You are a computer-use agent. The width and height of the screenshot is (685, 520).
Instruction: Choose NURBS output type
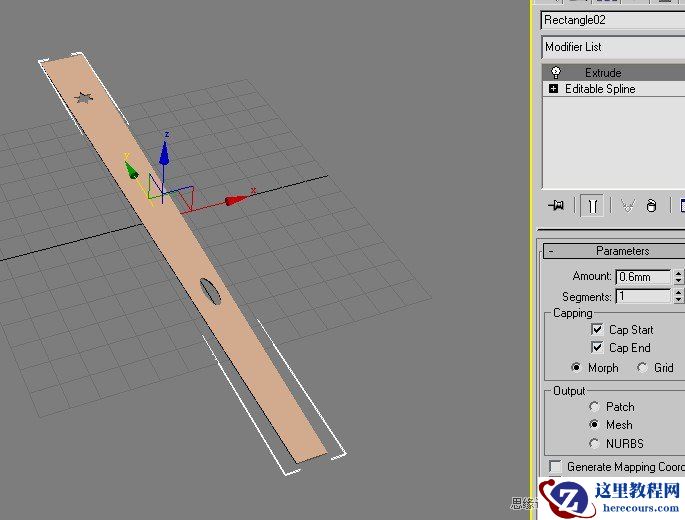594,444
